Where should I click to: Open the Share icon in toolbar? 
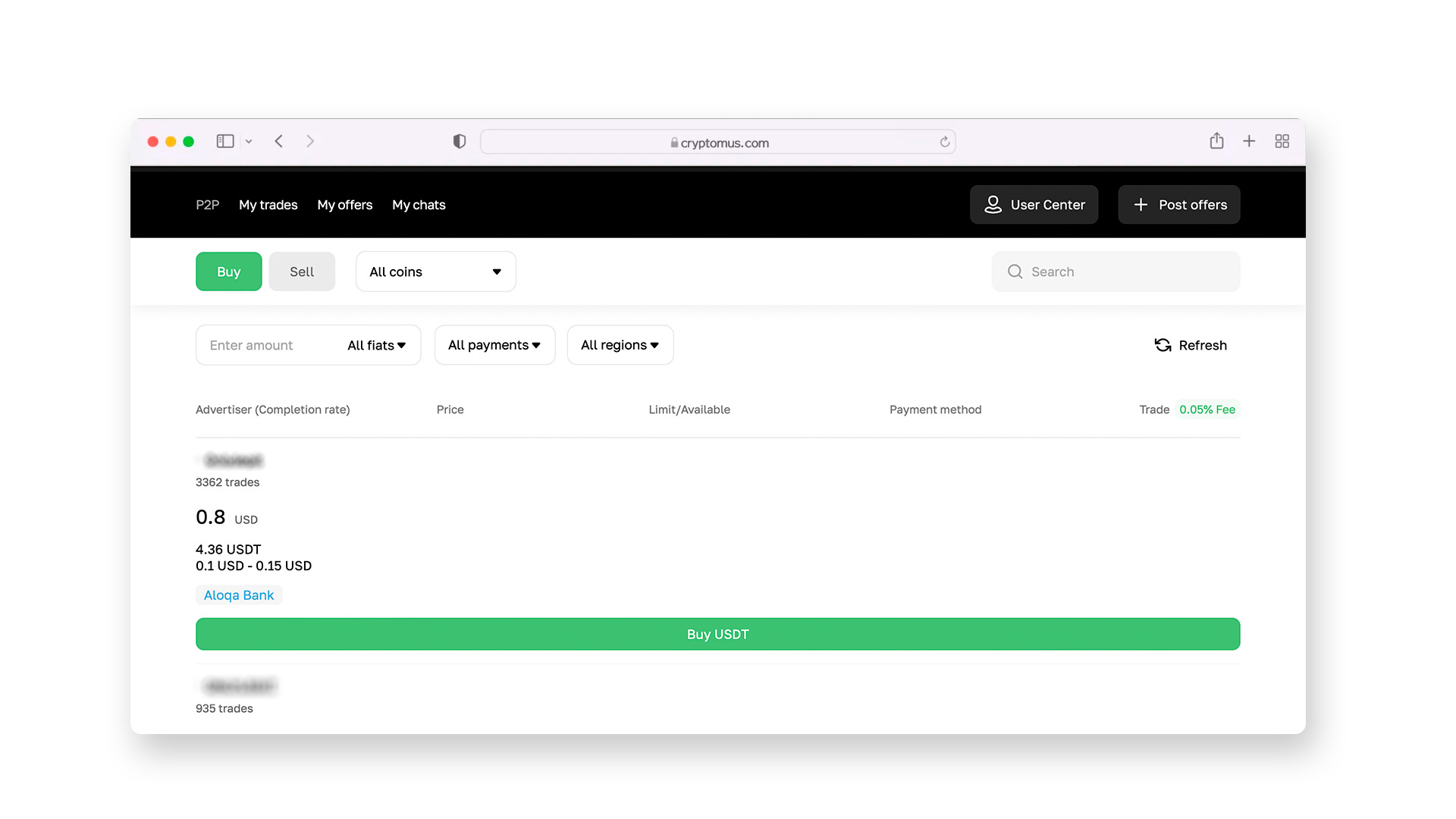(1216, 141)
